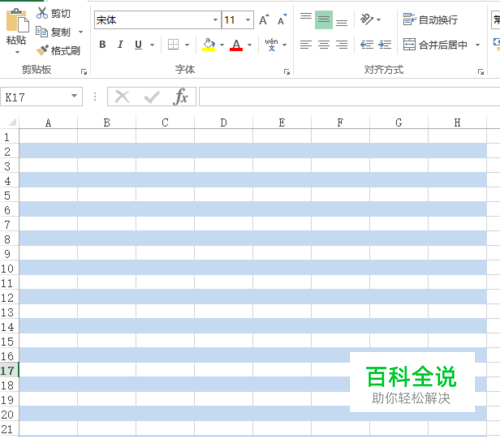The width and height of the screenshot is (500, 437).
Task: Toggle Bold formatting
Action: (103, 44)
